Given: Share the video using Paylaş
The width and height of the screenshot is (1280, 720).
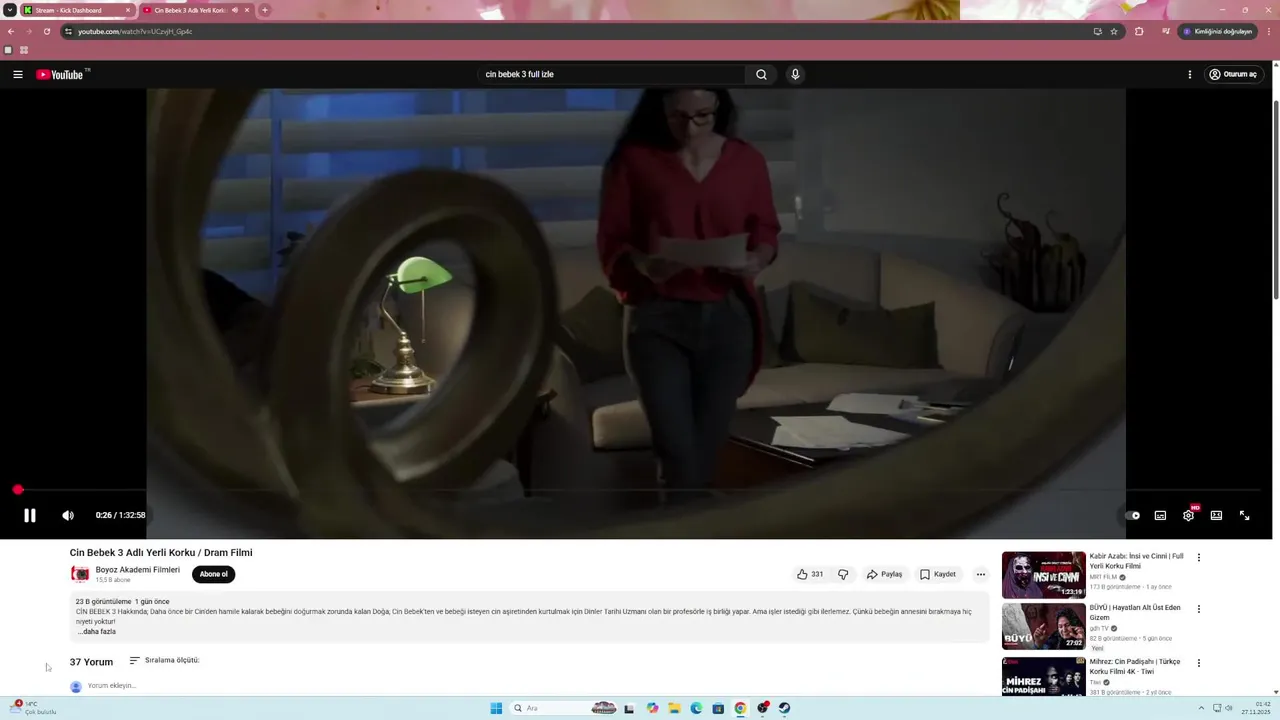Looking at the screenshot, I should (885, 574).
